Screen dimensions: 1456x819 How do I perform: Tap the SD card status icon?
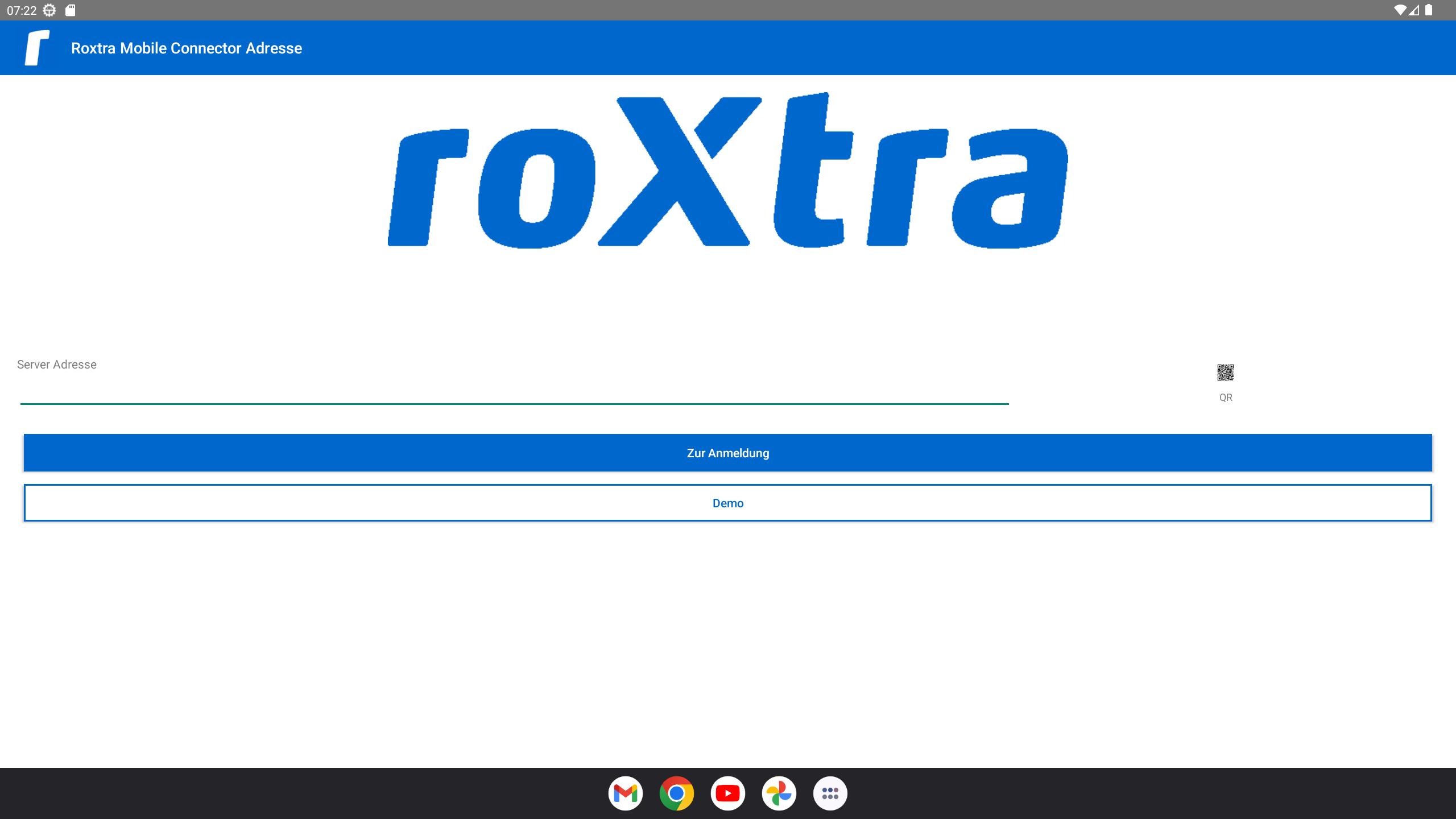pos(71,10)
